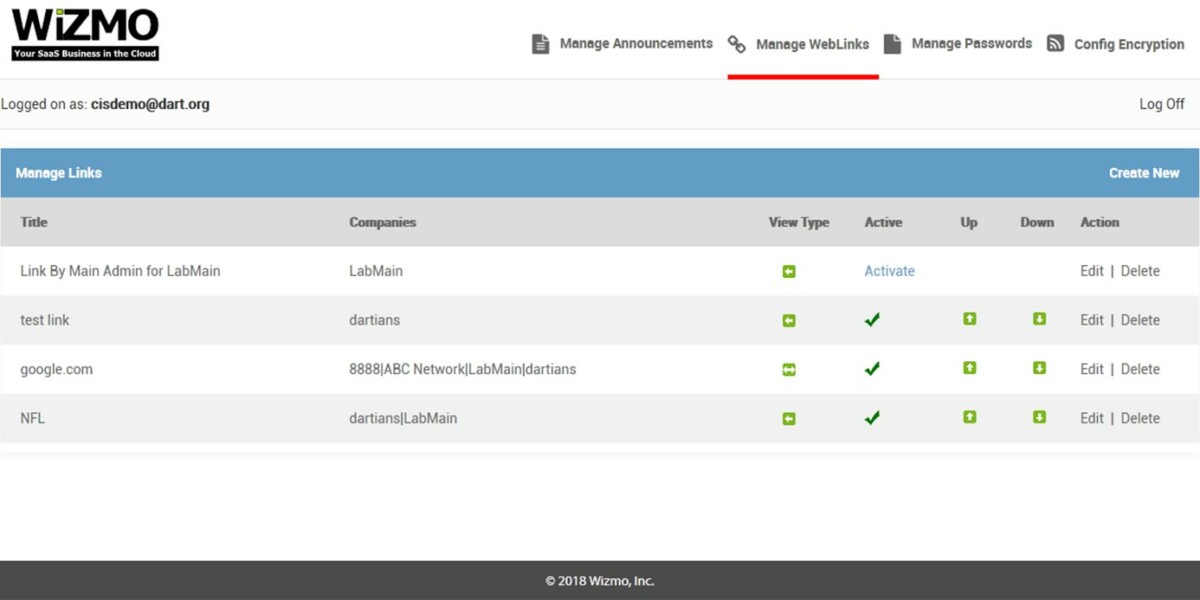Select 'Link By Main Admin for LabMain' title
The width and height of the screenshot is (1200, 600).
click(120, 271)
